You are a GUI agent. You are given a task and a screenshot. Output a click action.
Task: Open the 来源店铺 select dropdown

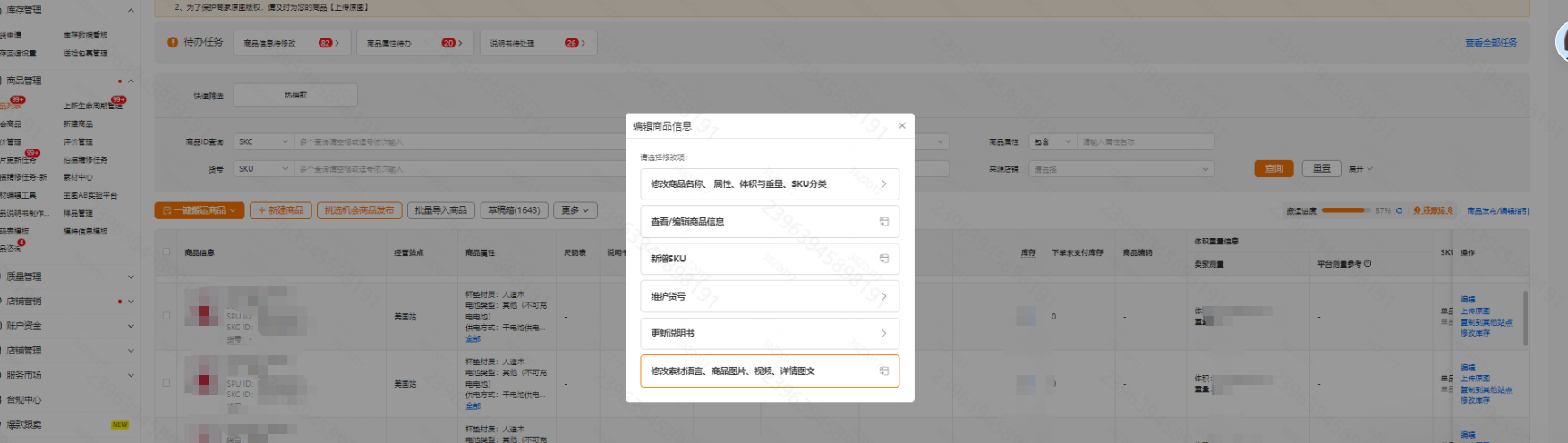[x=1122, y=168]
